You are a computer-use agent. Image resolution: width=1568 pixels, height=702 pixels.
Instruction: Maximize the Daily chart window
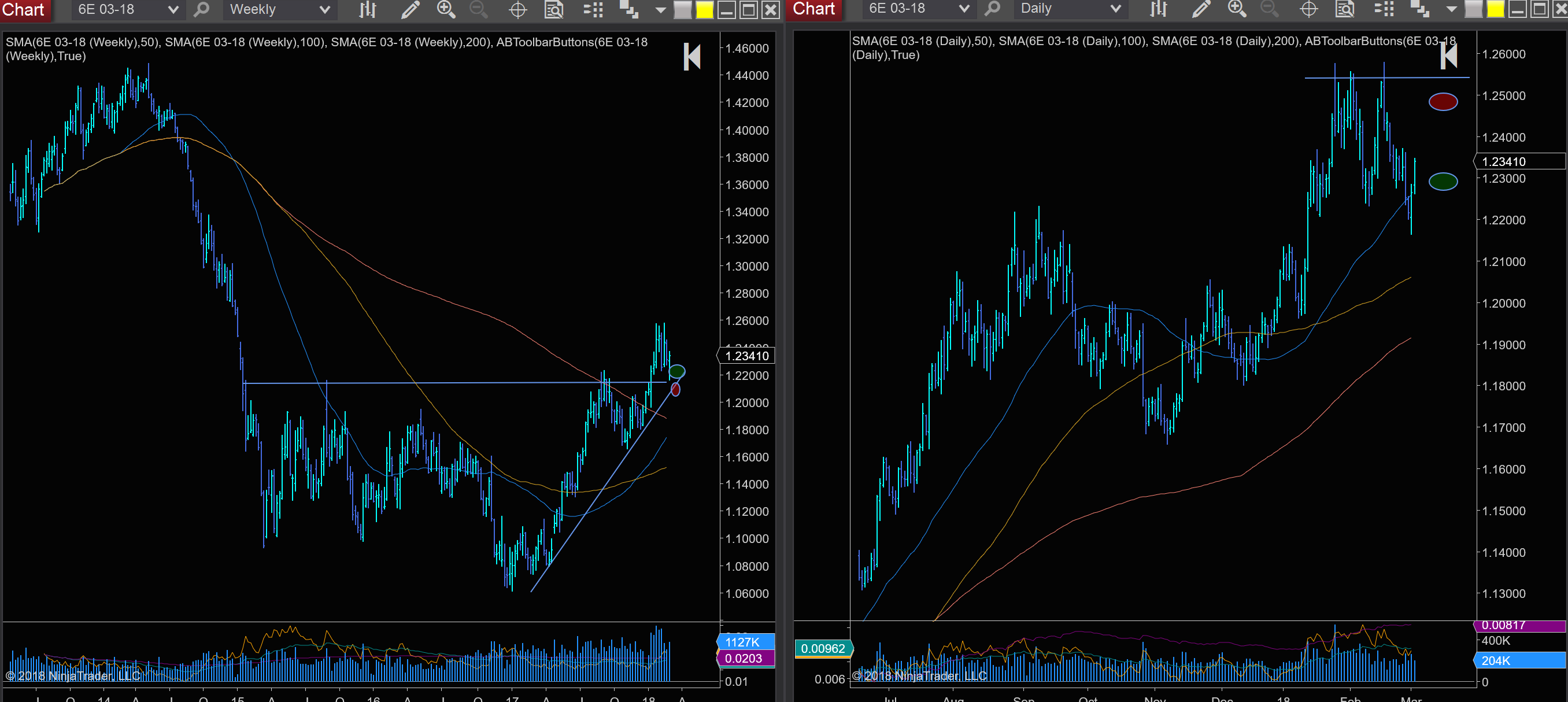[x=1539, y=9]
